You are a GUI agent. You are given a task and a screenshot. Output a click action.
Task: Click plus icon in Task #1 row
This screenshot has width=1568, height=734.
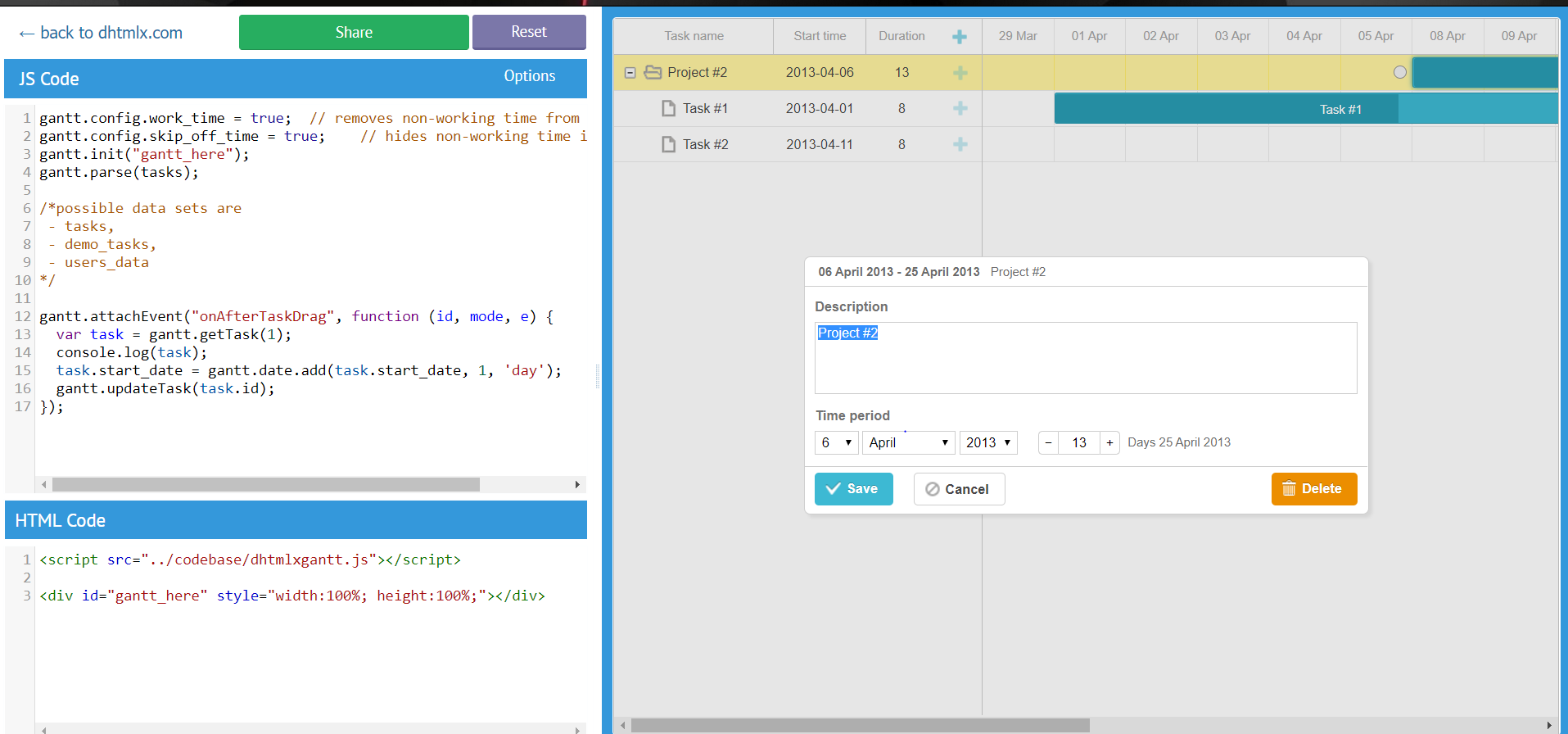click(960, 108)
